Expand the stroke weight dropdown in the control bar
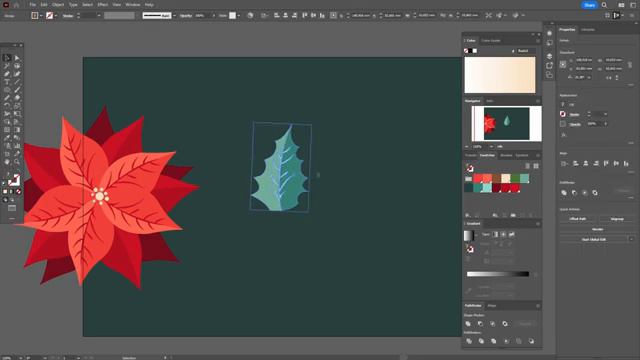This screenshot has height=360, width=640. tap(98, 16)
